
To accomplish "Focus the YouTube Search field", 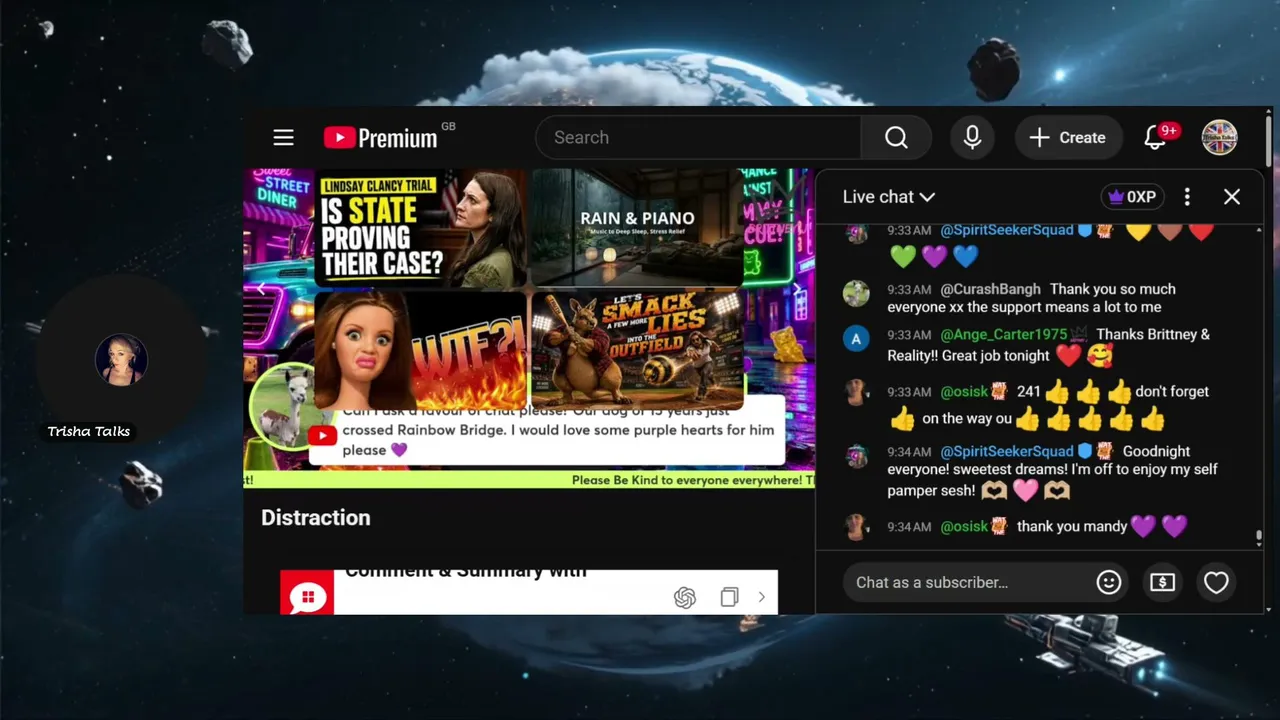I will 698,138.
